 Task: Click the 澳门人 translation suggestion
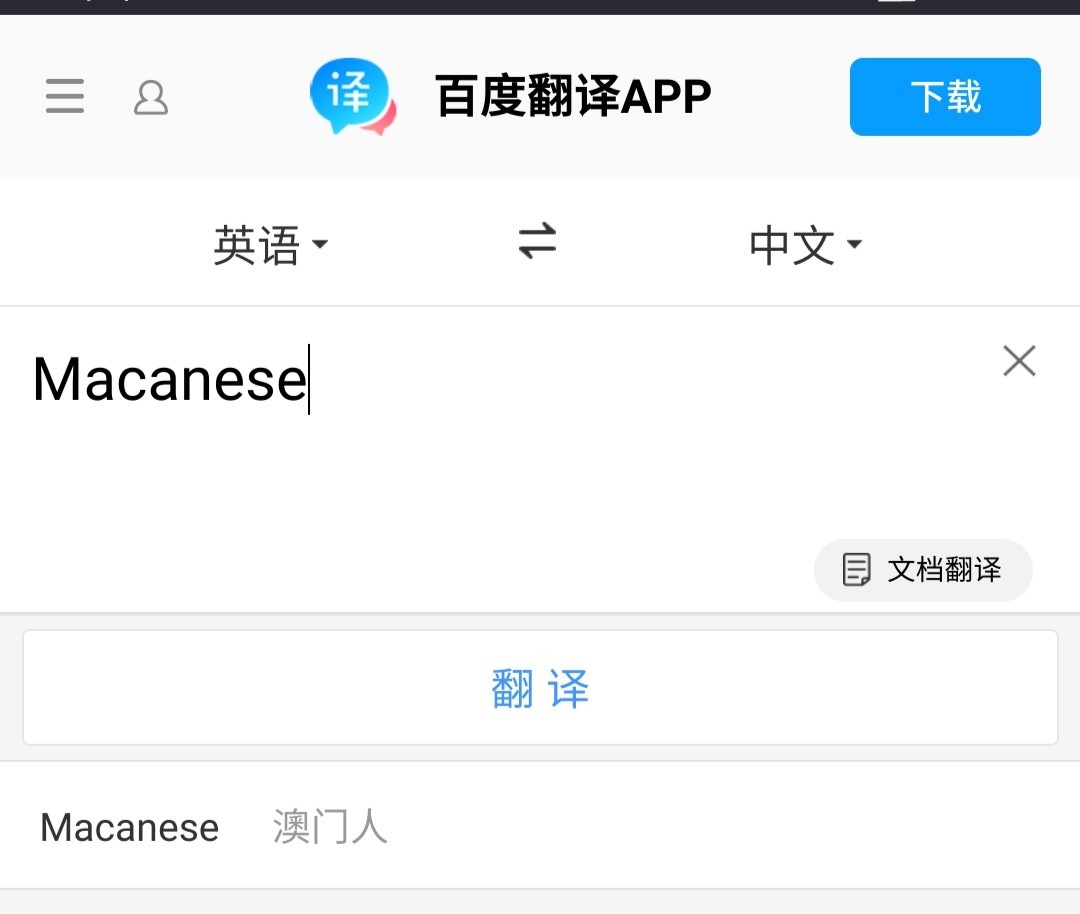coord(330,827)
